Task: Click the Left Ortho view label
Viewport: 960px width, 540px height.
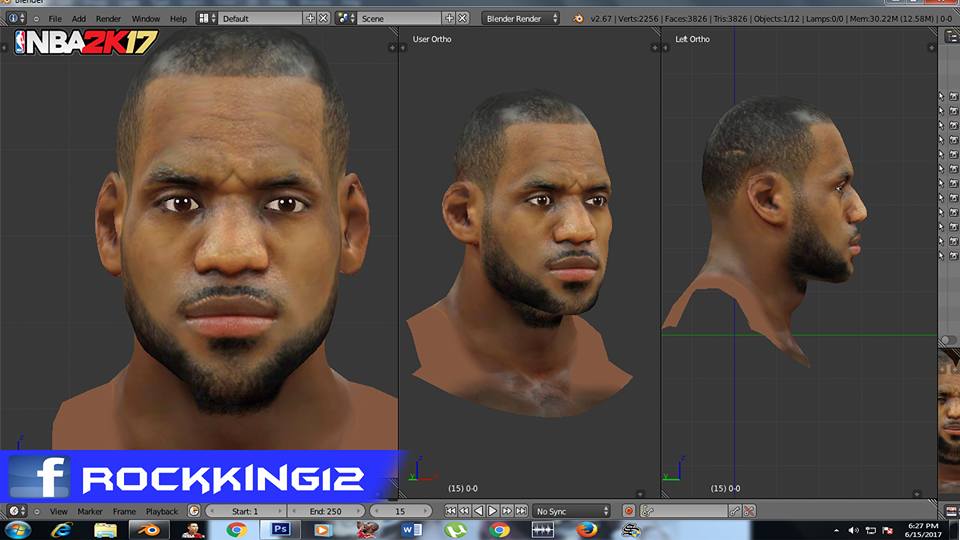Action: pyautogui.click(x=692, y=39)
